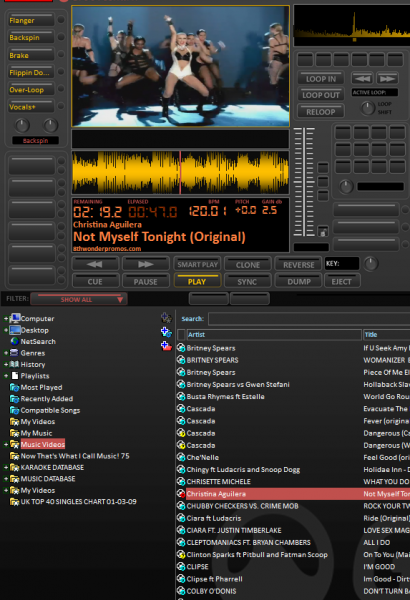This screenshot has height=600, width=410.
Task: Open NetSearch globe icon
Action: tap(15, 341)
